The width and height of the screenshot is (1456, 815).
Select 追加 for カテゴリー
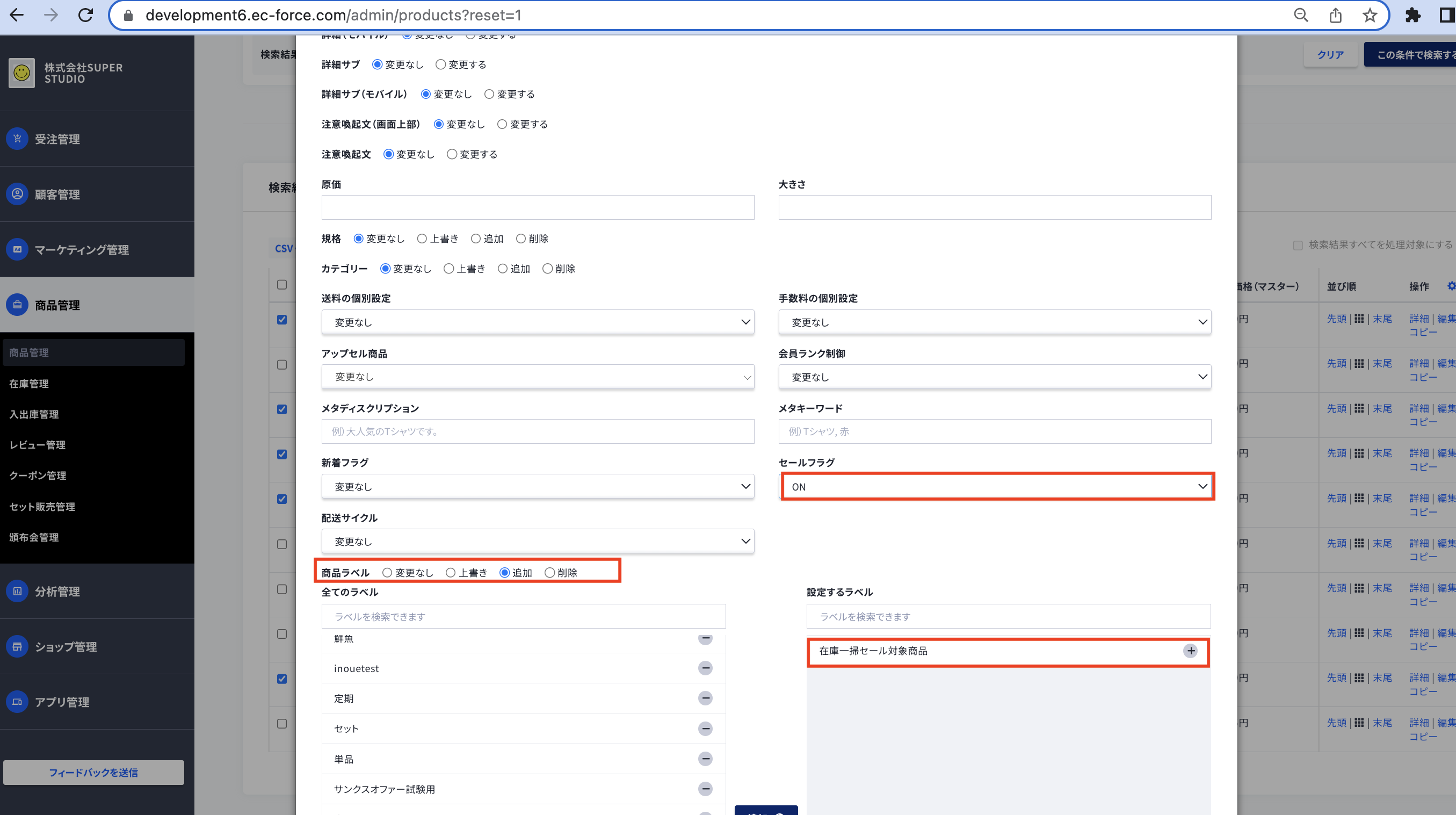tap(503, 269)
